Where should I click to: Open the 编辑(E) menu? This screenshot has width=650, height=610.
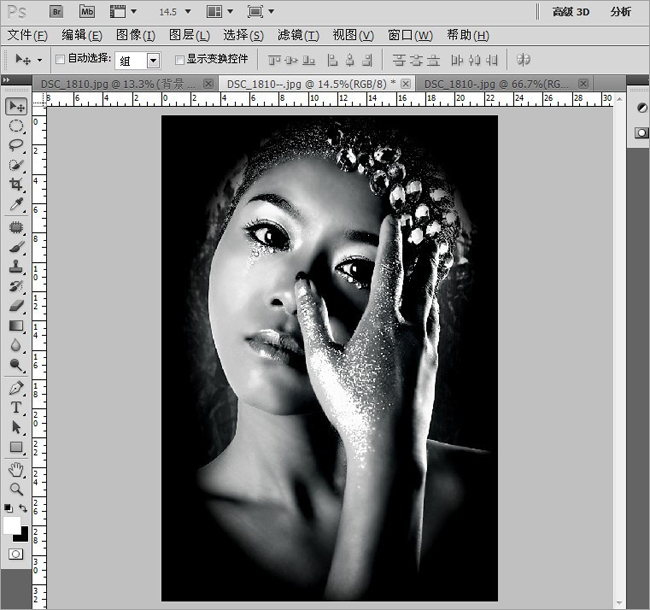coord(82,36)
